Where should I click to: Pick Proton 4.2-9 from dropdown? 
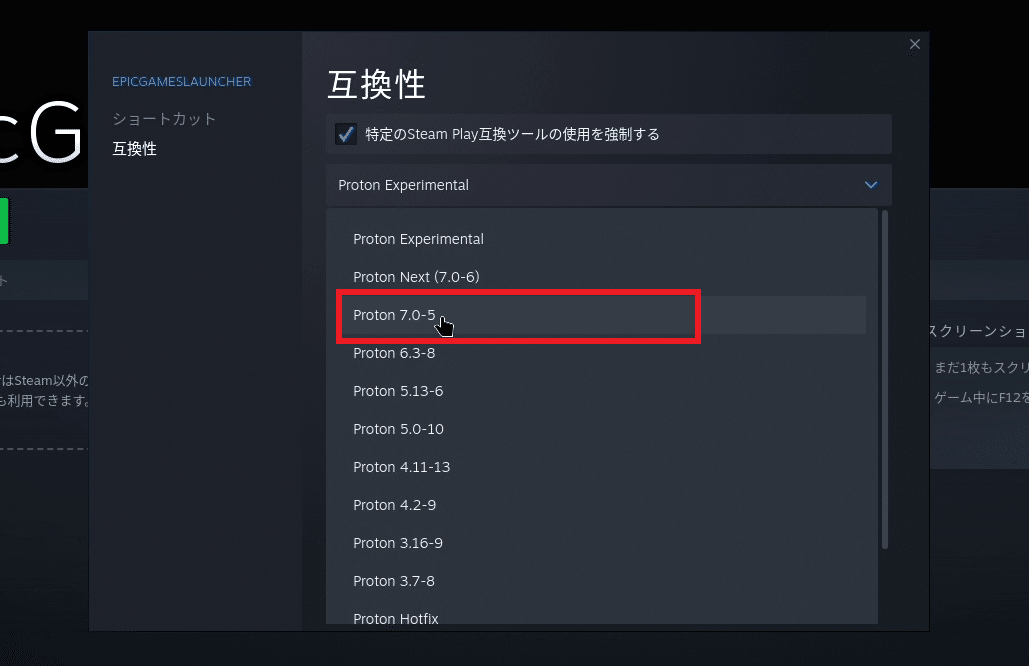(x=602, y=505)
